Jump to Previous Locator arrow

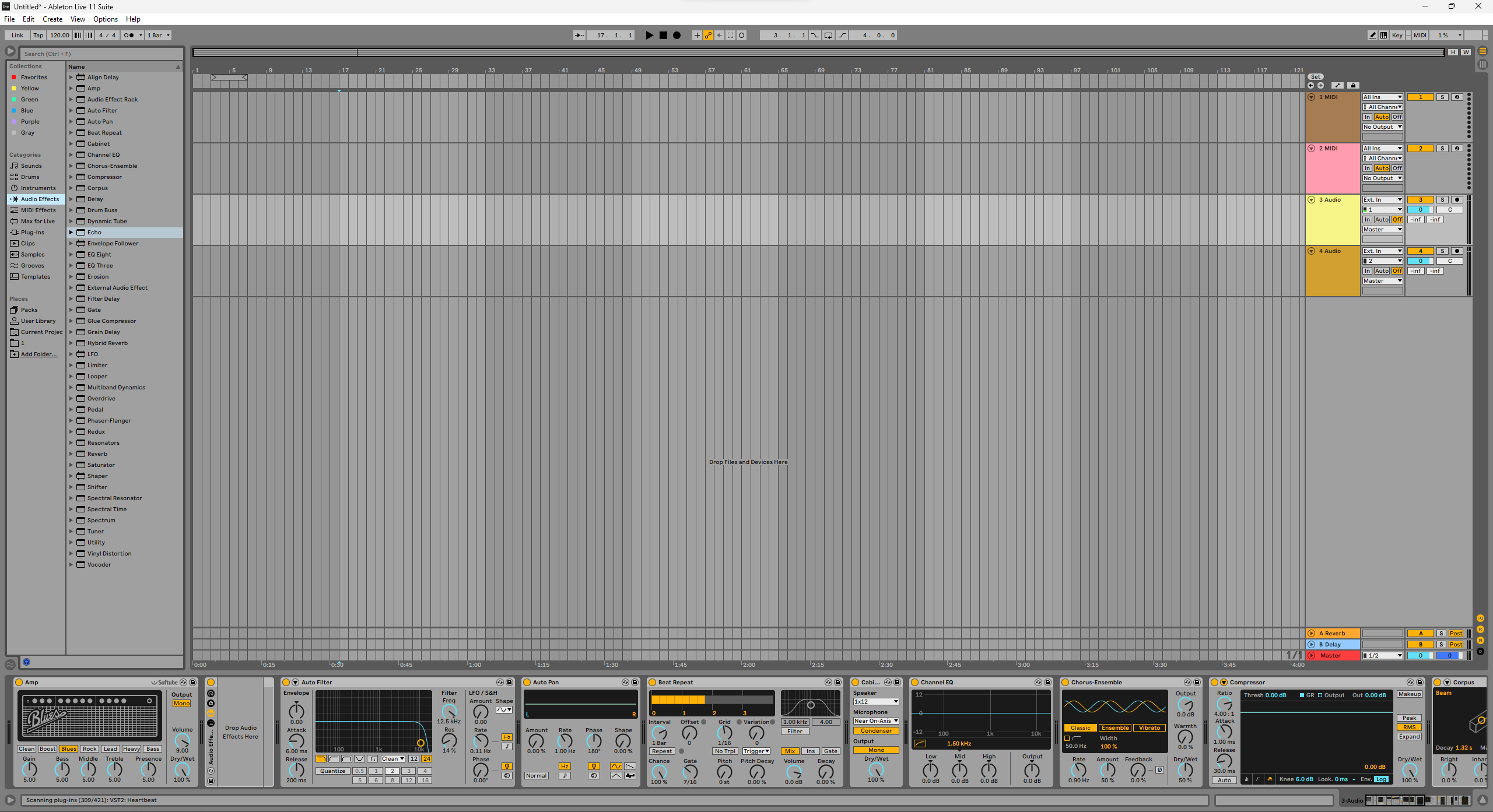1310,85
